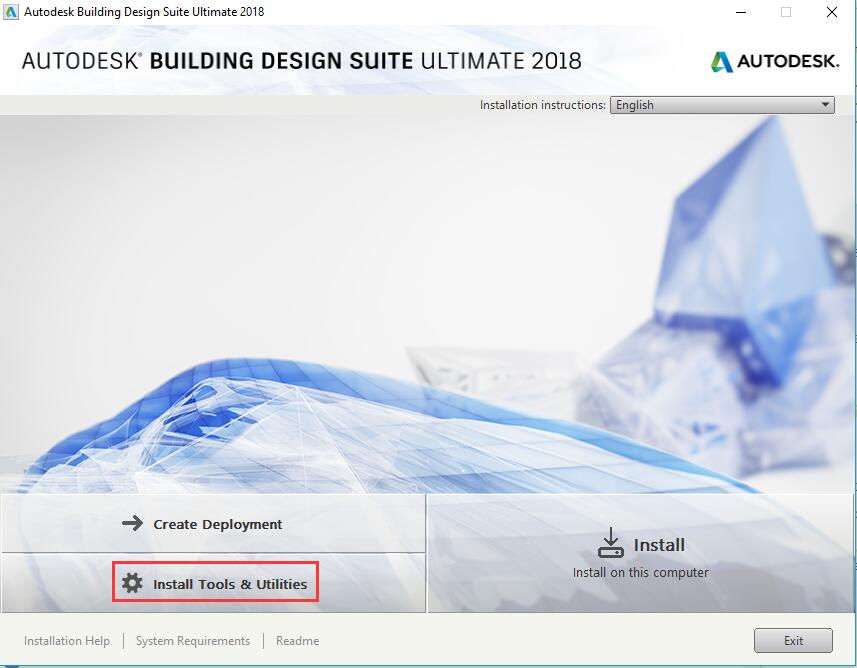The width and height of the screenshot is (857, 668).
Task: Click the gear icon beside Install Tools & Utilities
Action: tap(132, 583)
